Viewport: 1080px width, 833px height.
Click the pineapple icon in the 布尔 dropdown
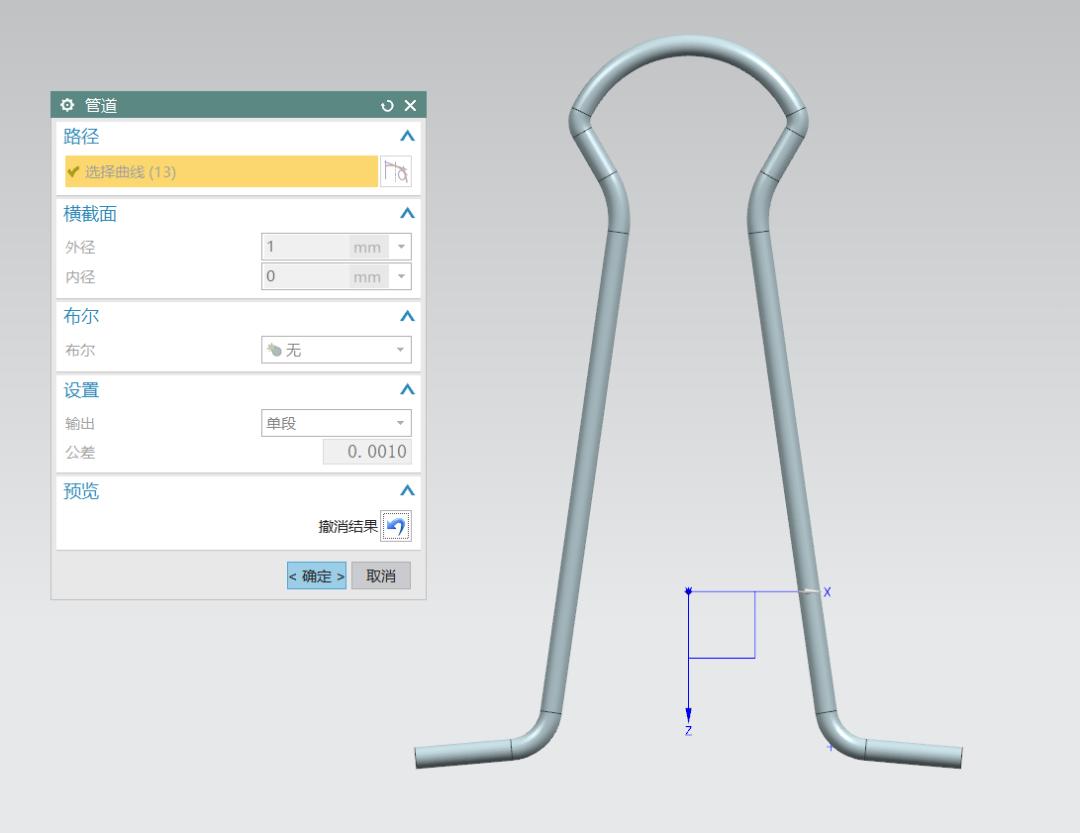[x=274, y=350]
